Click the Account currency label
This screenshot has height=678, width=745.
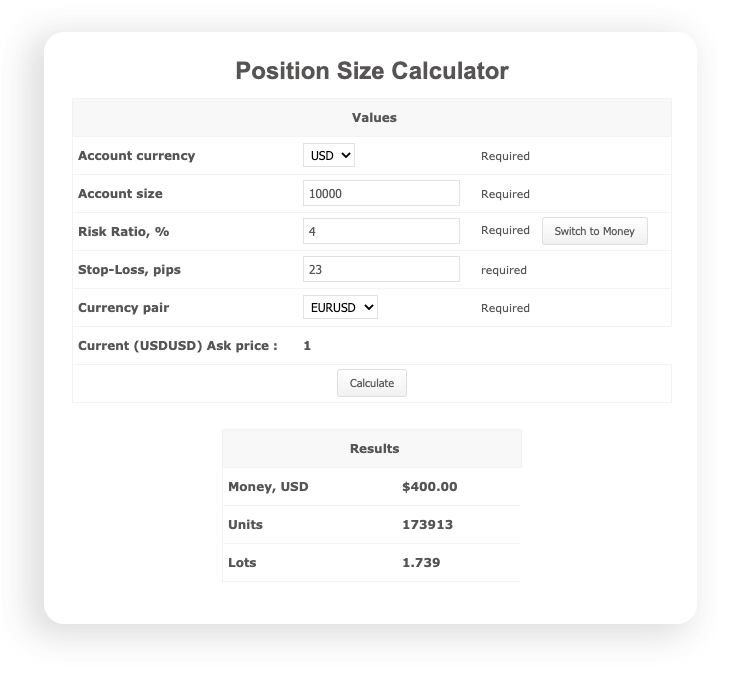pos(136,156)
